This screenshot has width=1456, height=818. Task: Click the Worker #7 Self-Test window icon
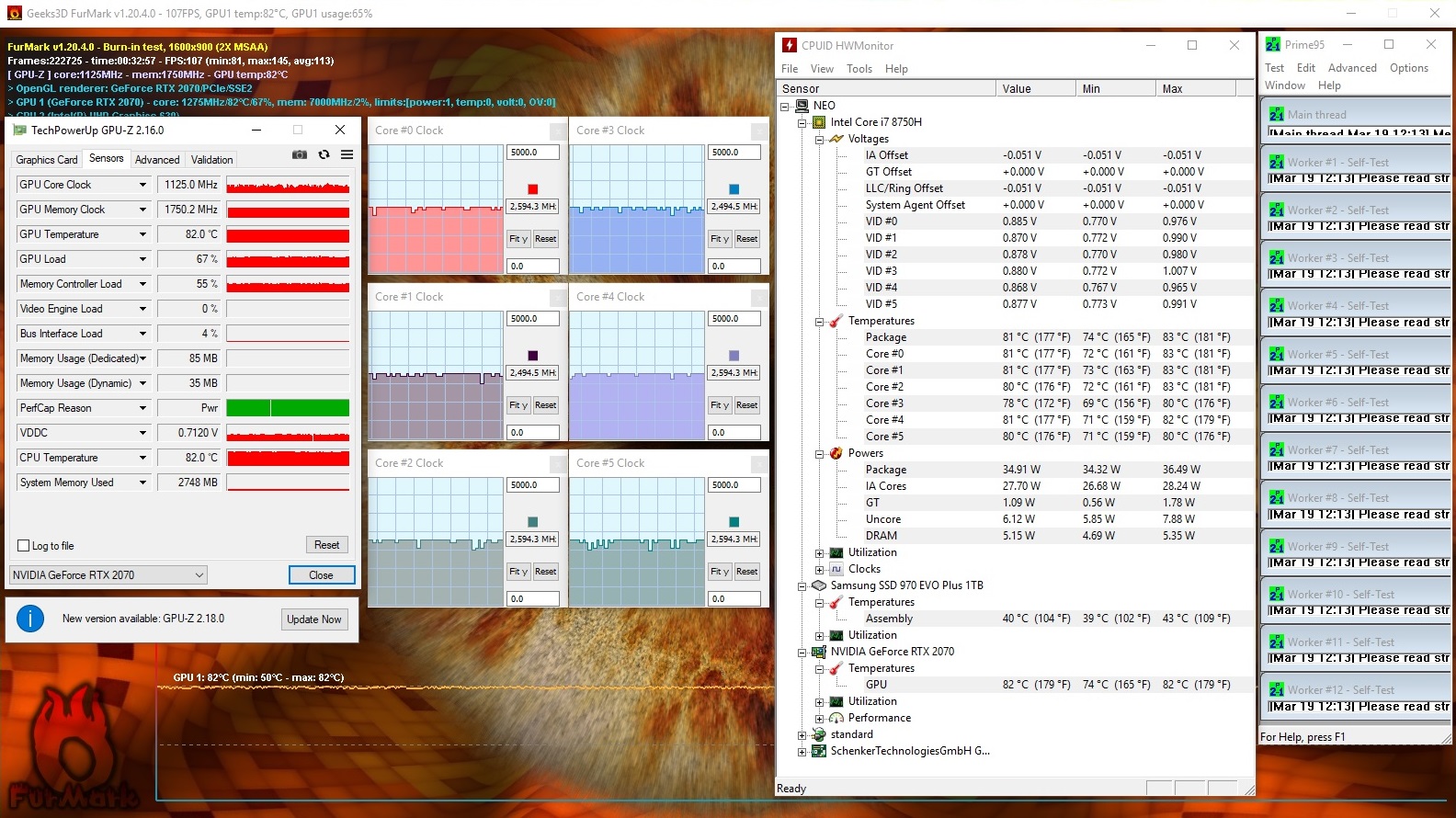[x=1277, y=449]
